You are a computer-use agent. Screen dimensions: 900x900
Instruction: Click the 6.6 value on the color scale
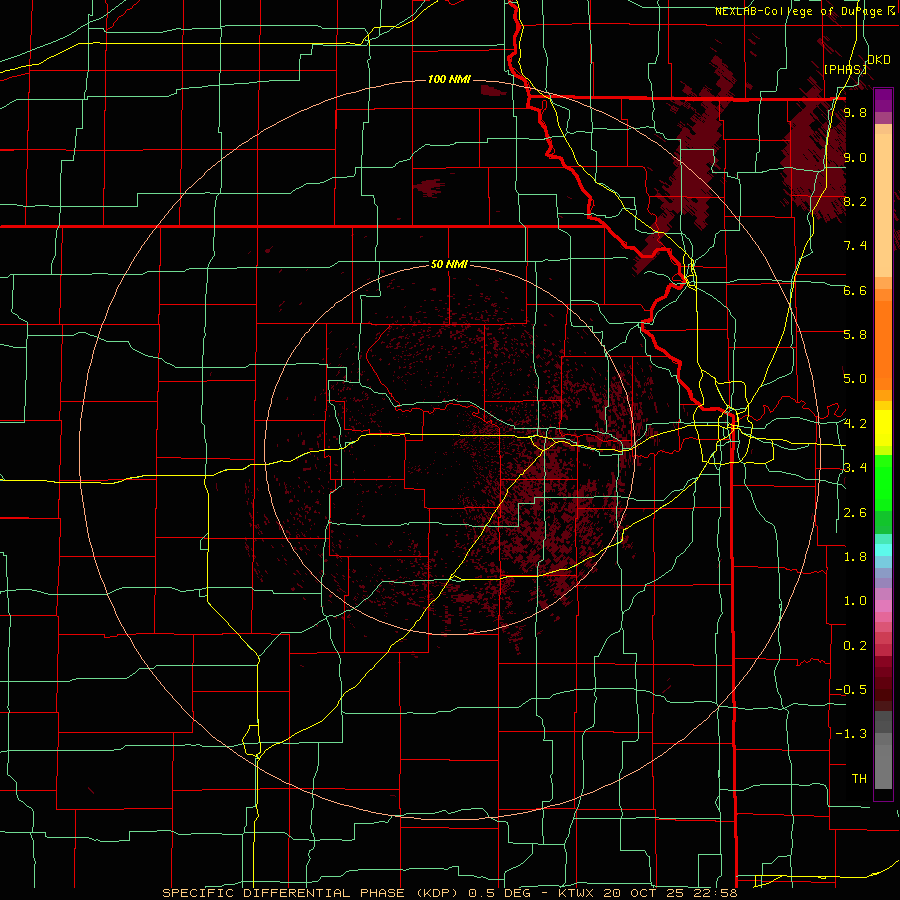point(855,290)
